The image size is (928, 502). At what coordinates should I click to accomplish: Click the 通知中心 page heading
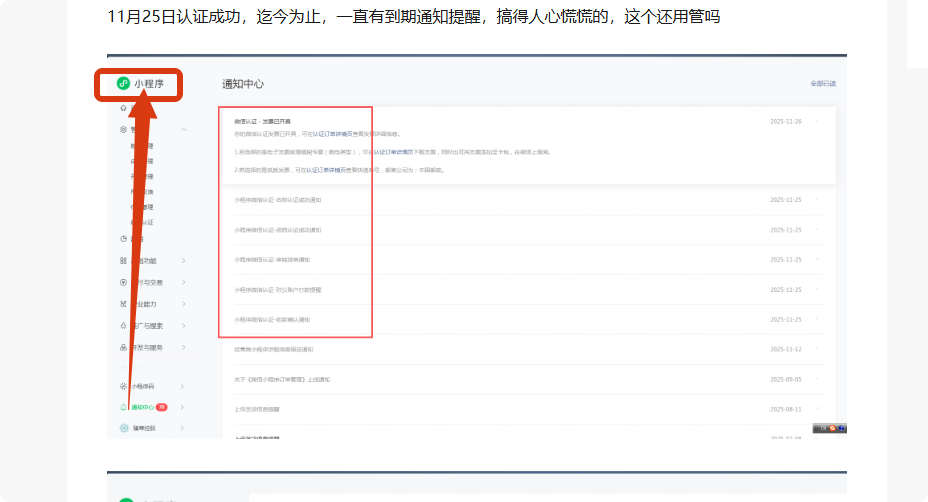point(243,84)
